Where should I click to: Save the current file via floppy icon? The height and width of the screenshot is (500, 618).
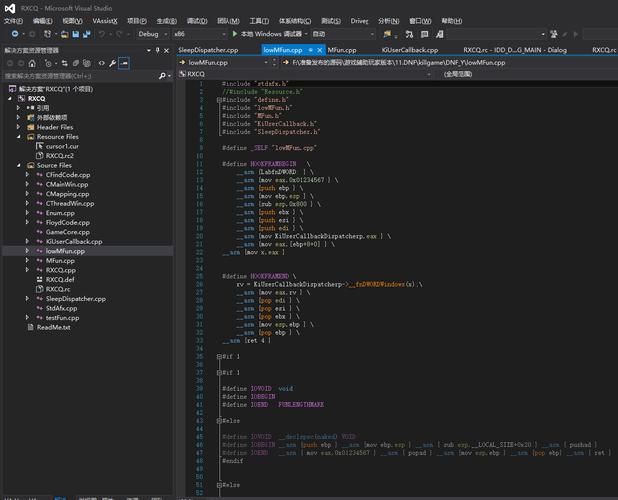[76, 34]
